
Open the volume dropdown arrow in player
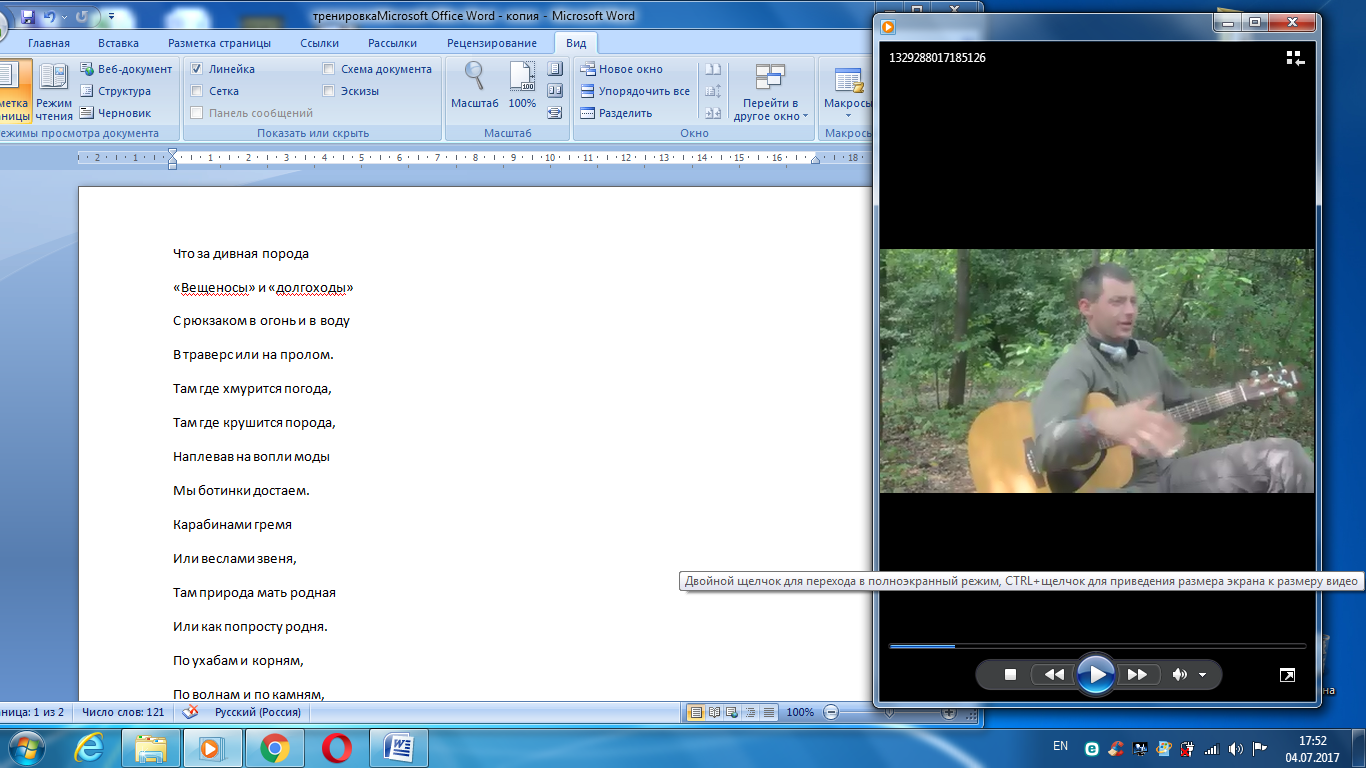(1202, 675)
